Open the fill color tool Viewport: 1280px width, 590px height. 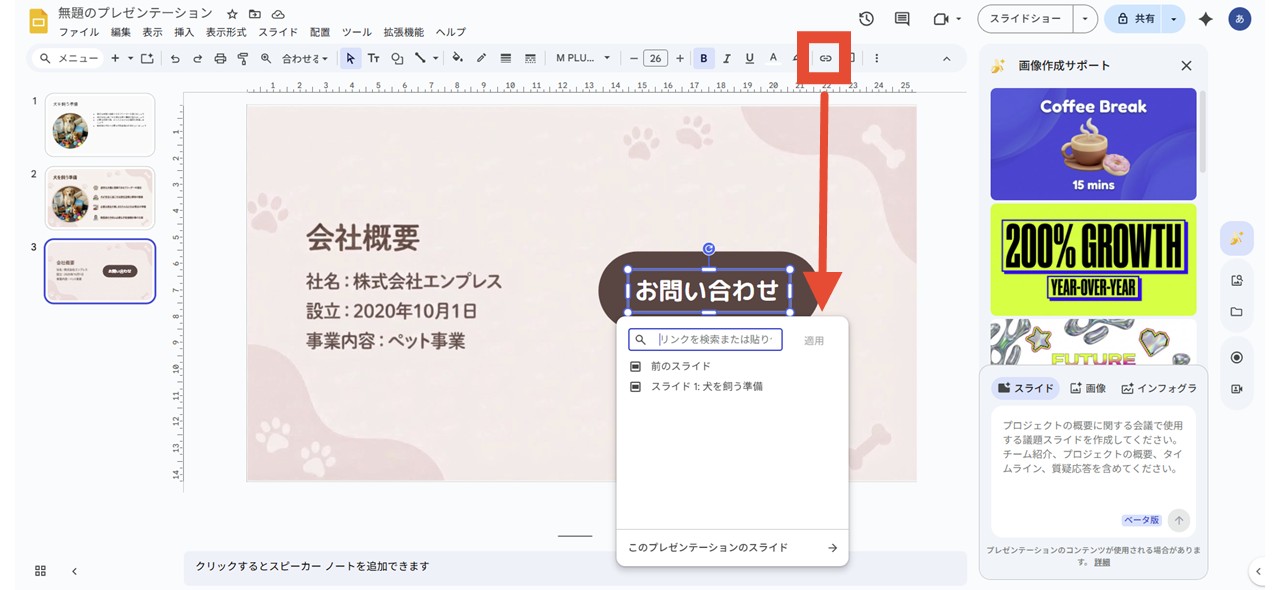click(x=458, y=58)
